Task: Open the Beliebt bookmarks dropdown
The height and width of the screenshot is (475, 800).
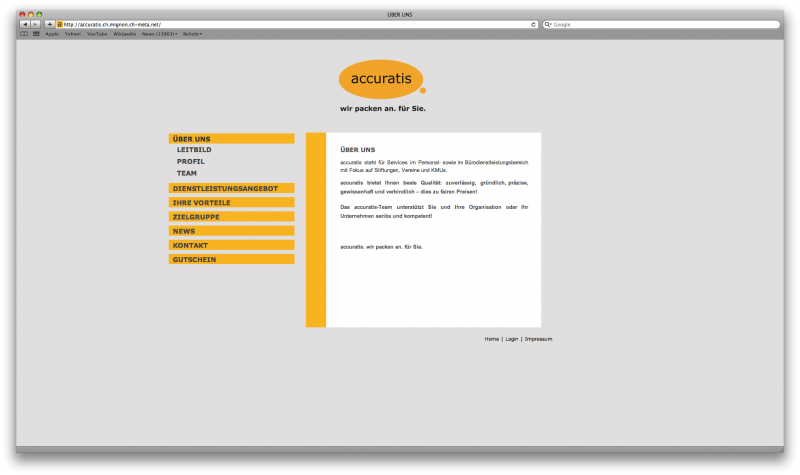Action: pyautogui.click(x=192, y=34)
